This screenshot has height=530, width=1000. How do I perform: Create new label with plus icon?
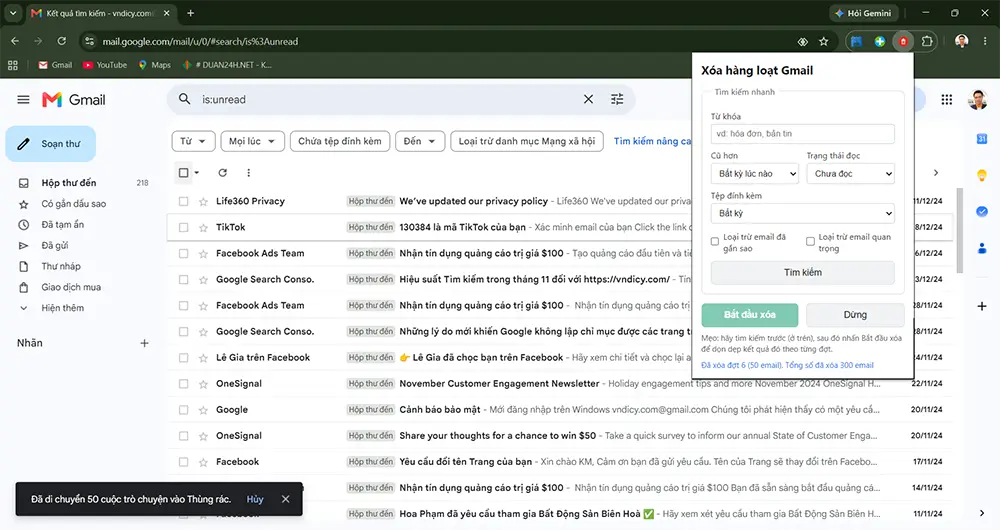[x=144, y=343]
